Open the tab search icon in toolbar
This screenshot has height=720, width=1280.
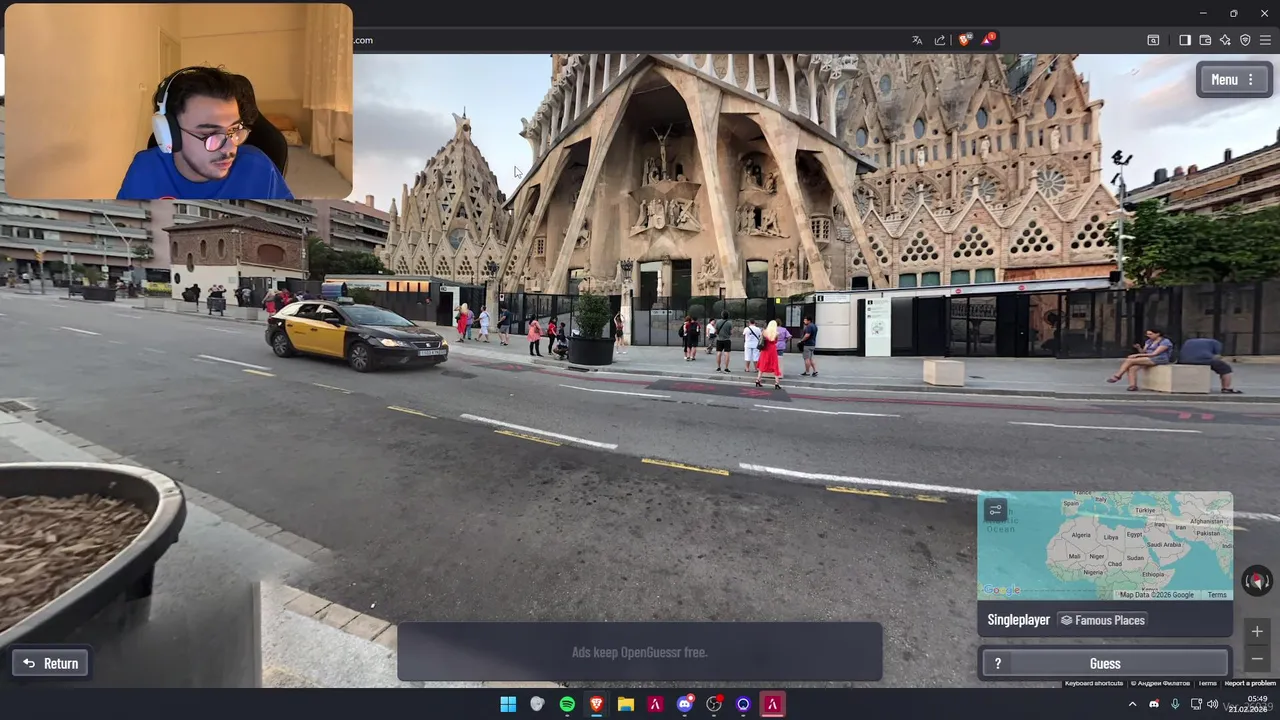pos(1153,40)
